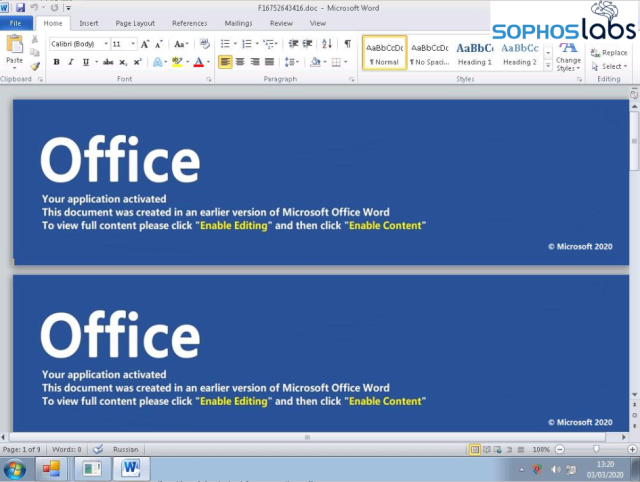
Task: Apply the No Spacing style
Action: [x=430, y=53]
